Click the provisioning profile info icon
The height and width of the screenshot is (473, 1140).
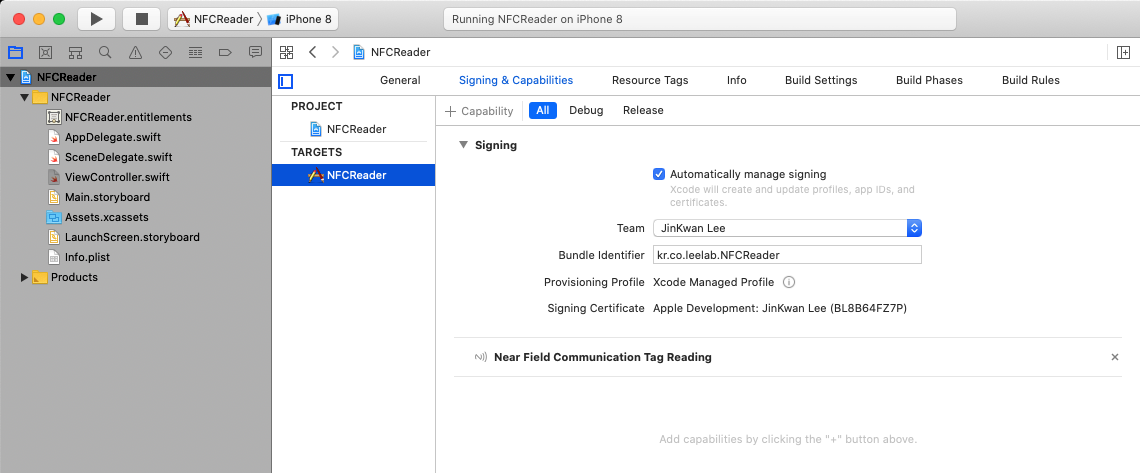pos(789,282)
